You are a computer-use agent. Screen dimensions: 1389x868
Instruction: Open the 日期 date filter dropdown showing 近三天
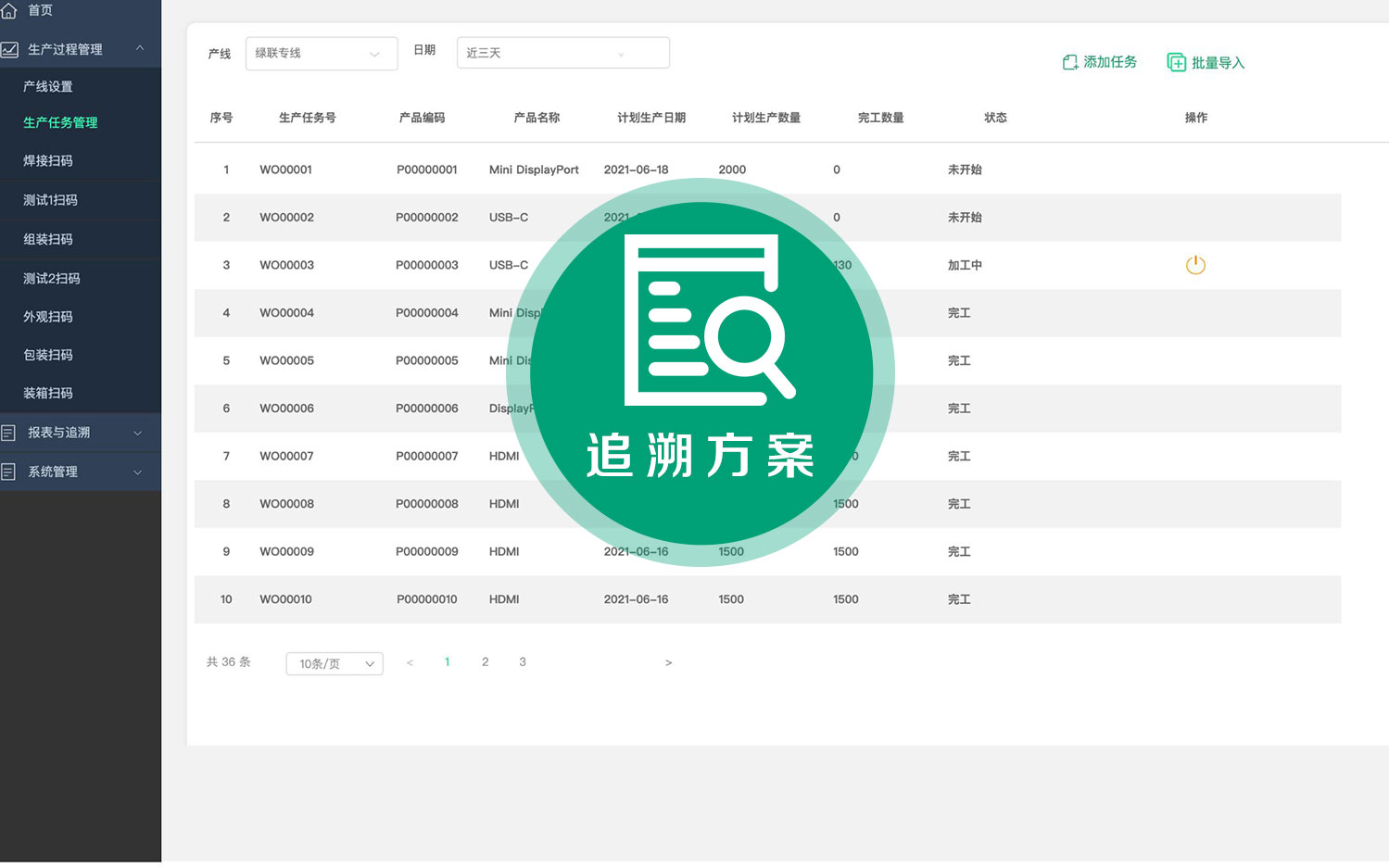point(562,53)
